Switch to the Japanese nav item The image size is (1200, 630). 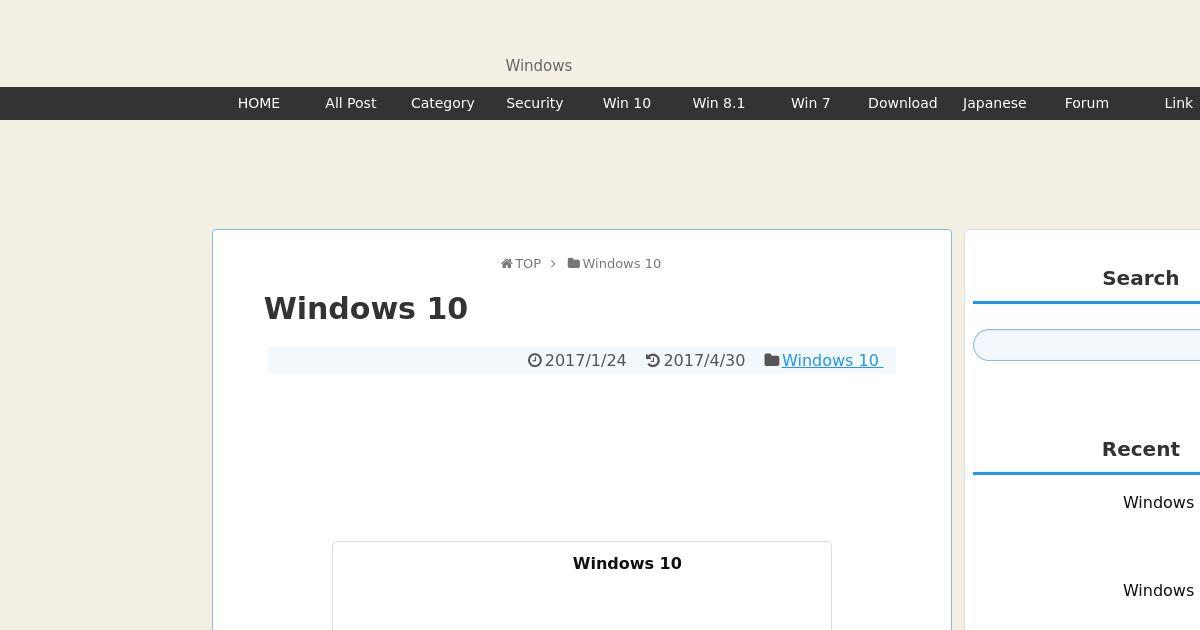pyautogui.click(x=995, y=103)
